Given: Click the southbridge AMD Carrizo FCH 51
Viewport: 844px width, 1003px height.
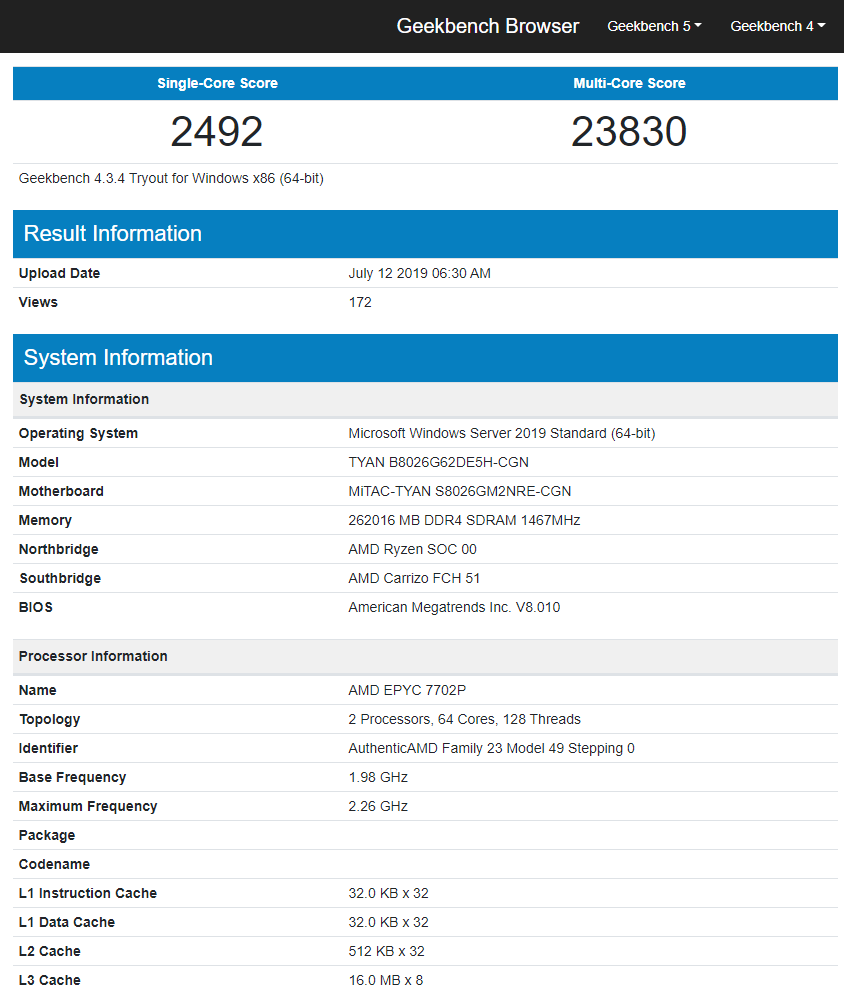Looking at the screenshot, I should [414, 578].
